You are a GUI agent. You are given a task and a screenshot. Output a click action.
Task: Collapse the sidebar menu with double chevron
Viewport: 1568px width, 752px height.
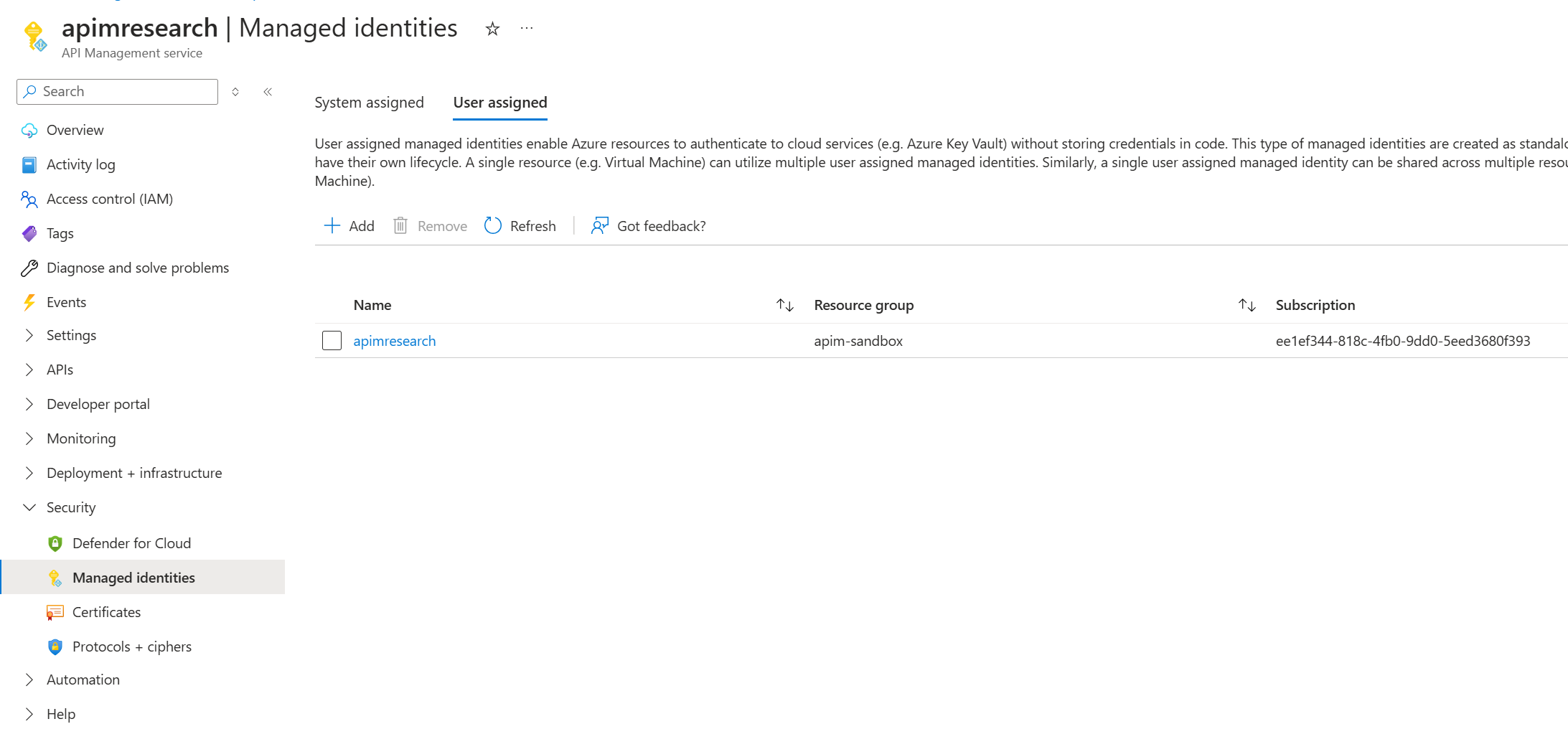268,92
